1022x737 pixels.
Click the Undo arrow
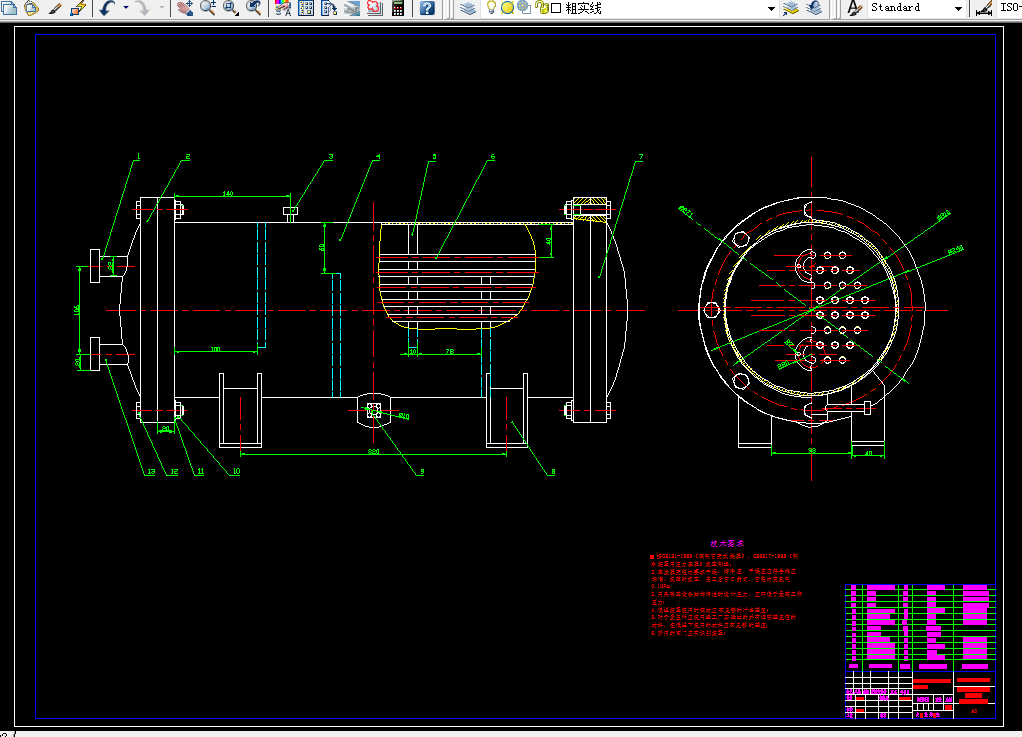(108, 8)
